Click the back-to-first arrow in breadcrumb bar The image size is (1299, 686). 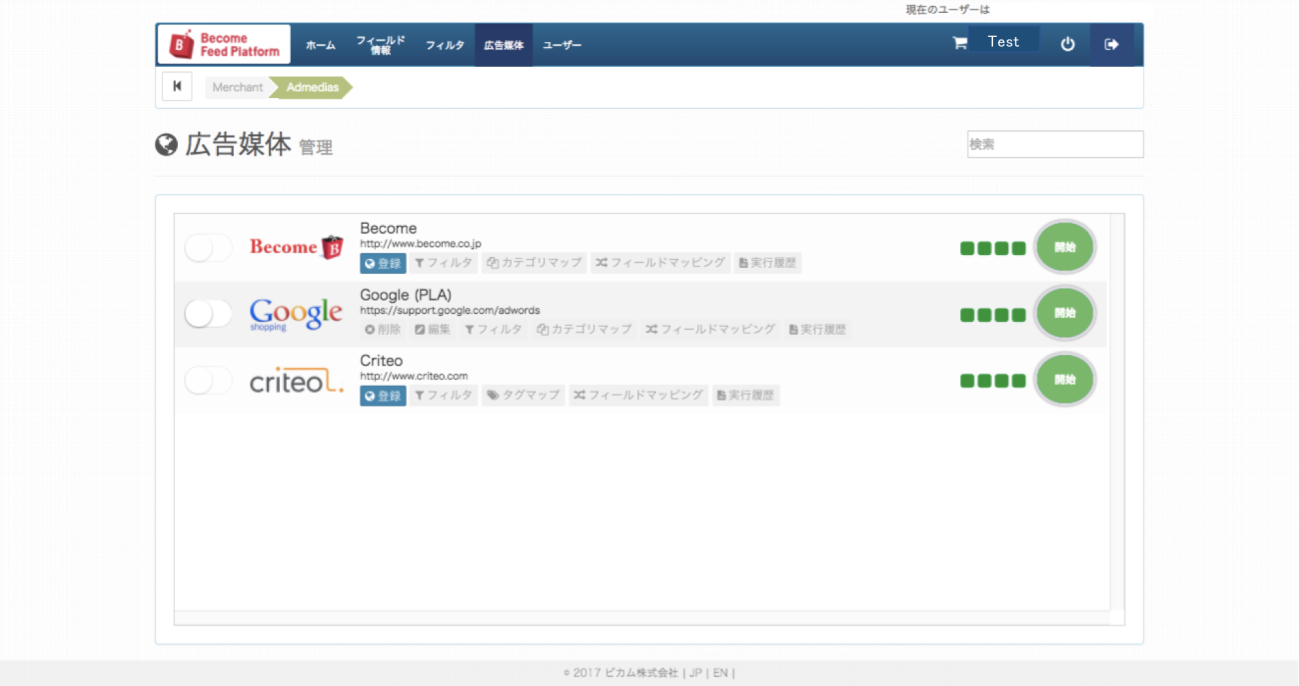pyautogui.click(x=177, y=87)
